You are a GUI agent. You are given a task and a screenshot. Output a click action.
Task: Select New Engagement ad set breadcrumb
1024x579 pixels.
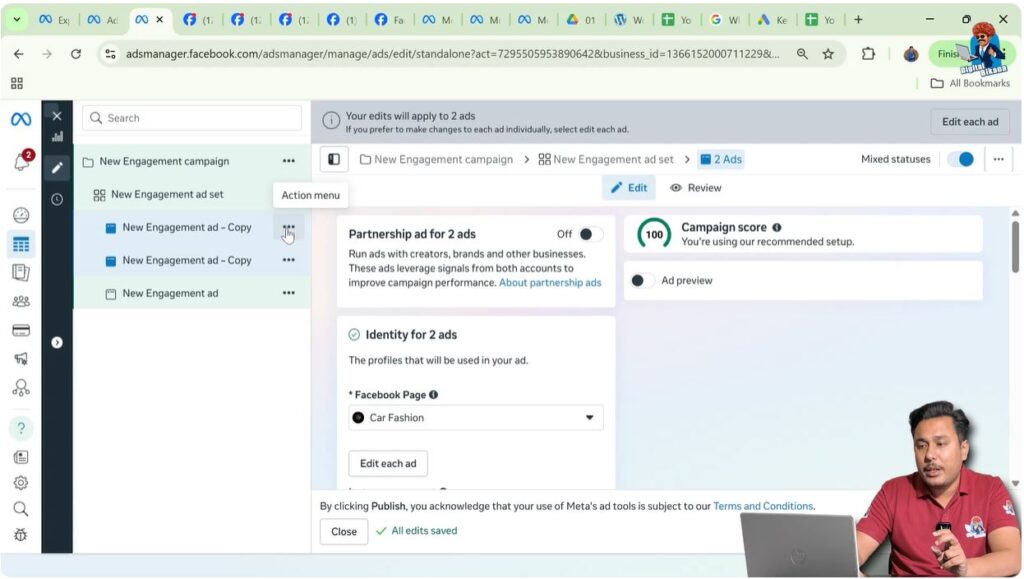point(606,159)
